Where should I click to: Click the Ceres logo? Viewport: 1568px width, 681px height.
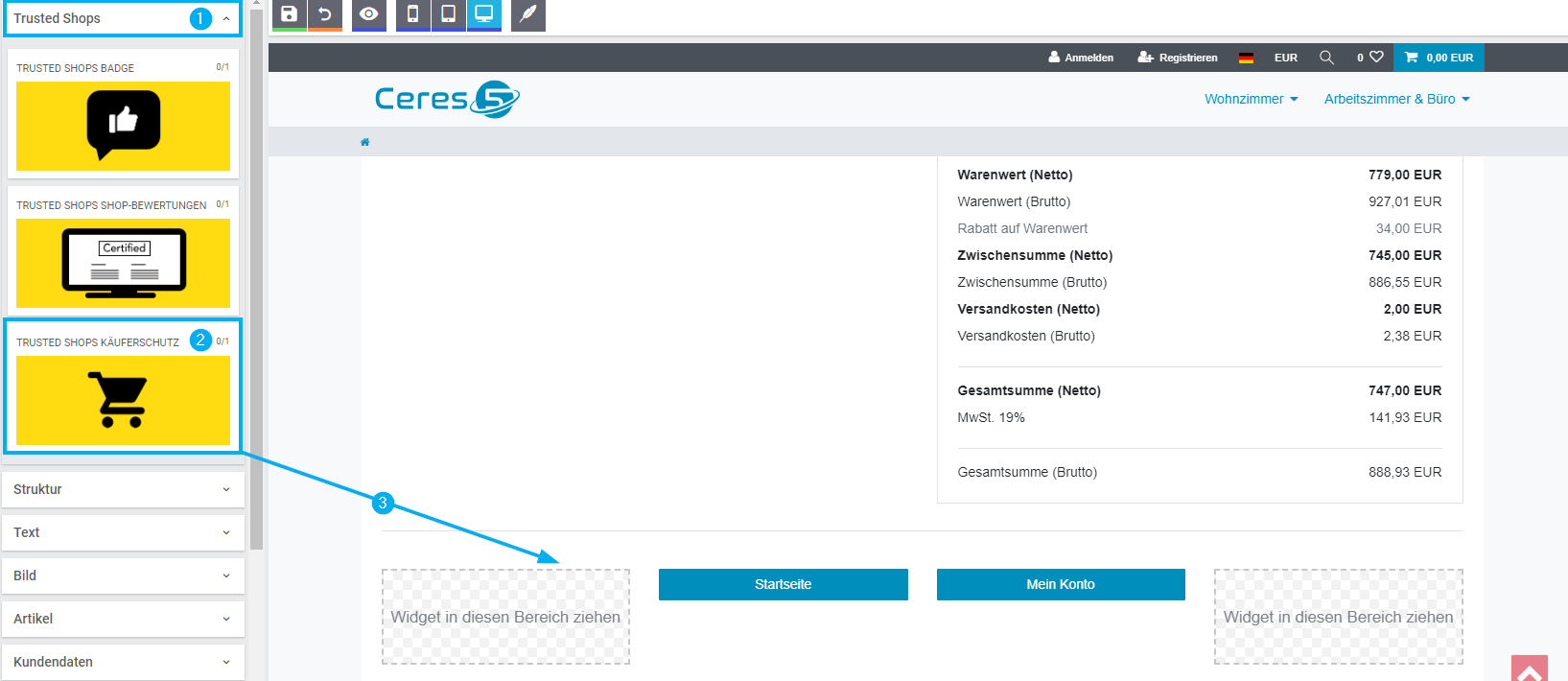click(447, 99)
